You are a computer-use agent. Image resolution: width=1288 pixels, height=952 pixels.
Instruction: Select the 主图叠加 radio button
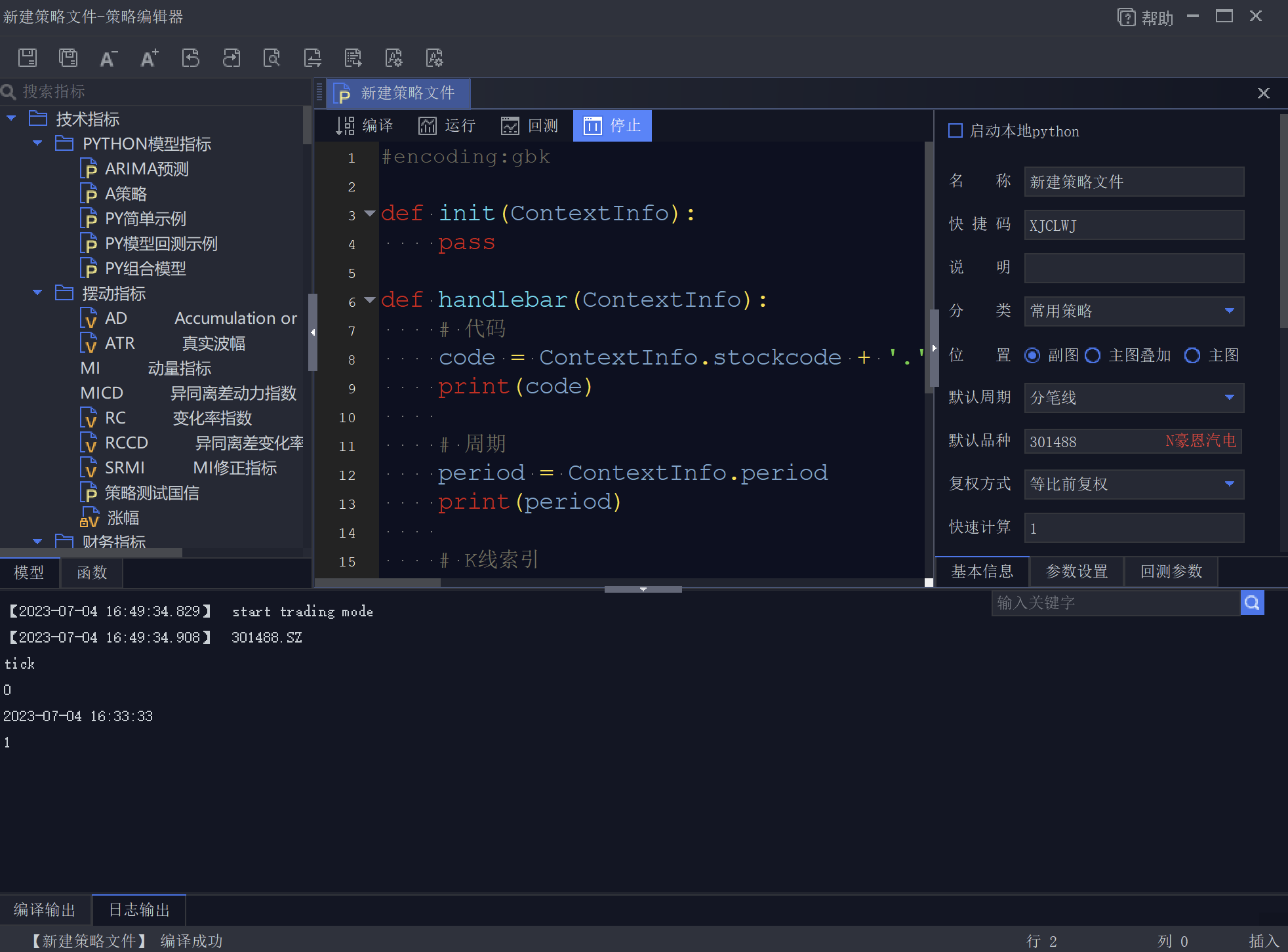coord(1093,355)
